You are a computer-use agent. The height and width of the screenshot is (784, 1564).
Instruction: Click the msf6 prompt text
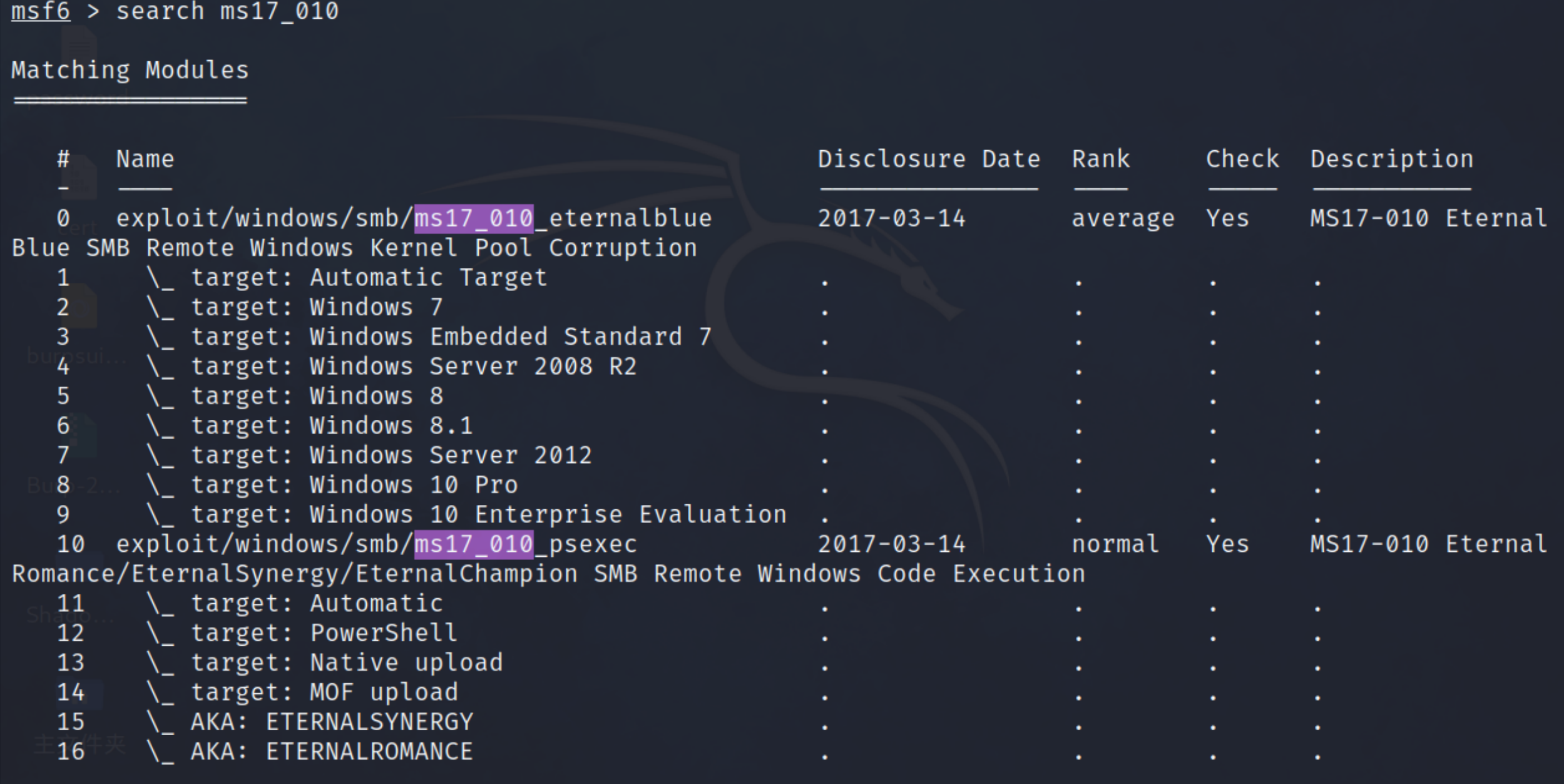click(41, 11)
